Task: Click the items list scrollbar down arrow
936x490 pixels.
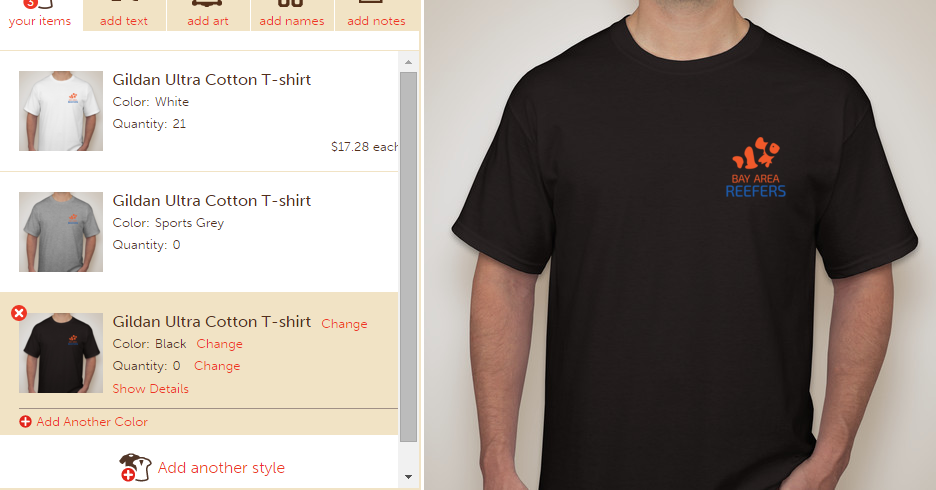Action: click(x=408, y=476)
